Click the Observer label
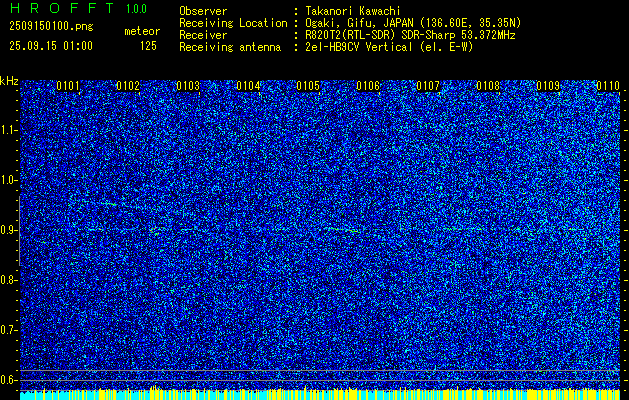This screenshot has width=629, height=400. tap(203, 11)
